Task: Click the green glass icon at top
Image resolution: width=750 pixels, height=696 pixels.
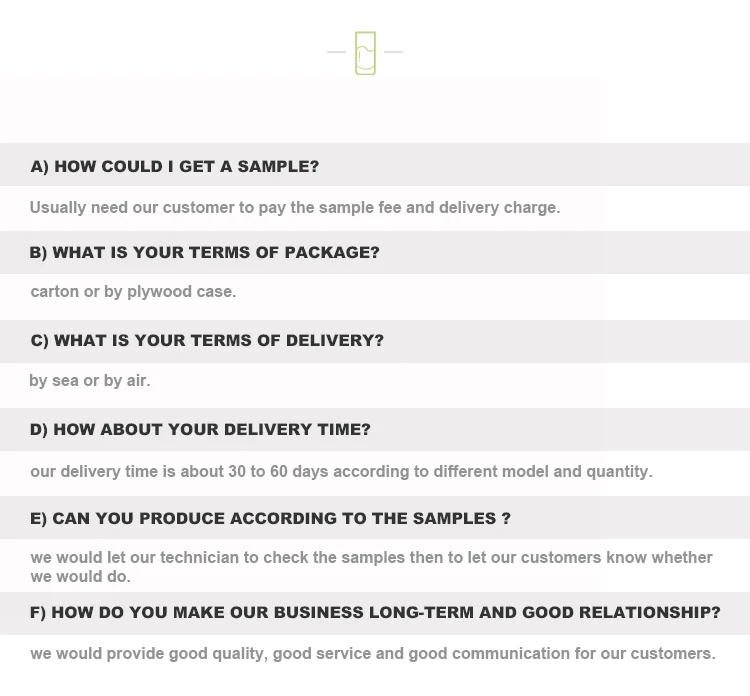Action: click(x=365, y=53)
